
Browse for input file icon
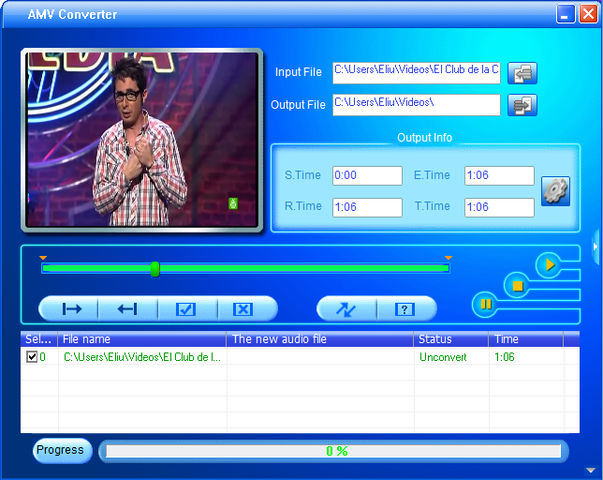(522, 73)
